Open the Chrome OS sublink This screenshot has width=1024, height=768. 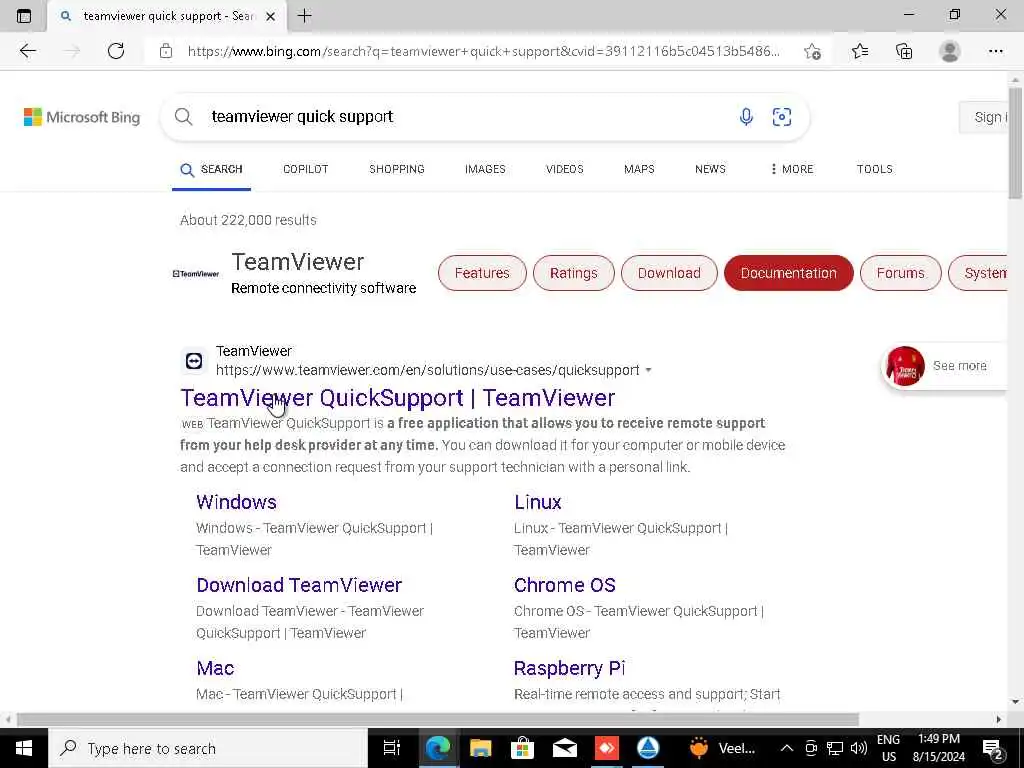(x=565, y=585)
